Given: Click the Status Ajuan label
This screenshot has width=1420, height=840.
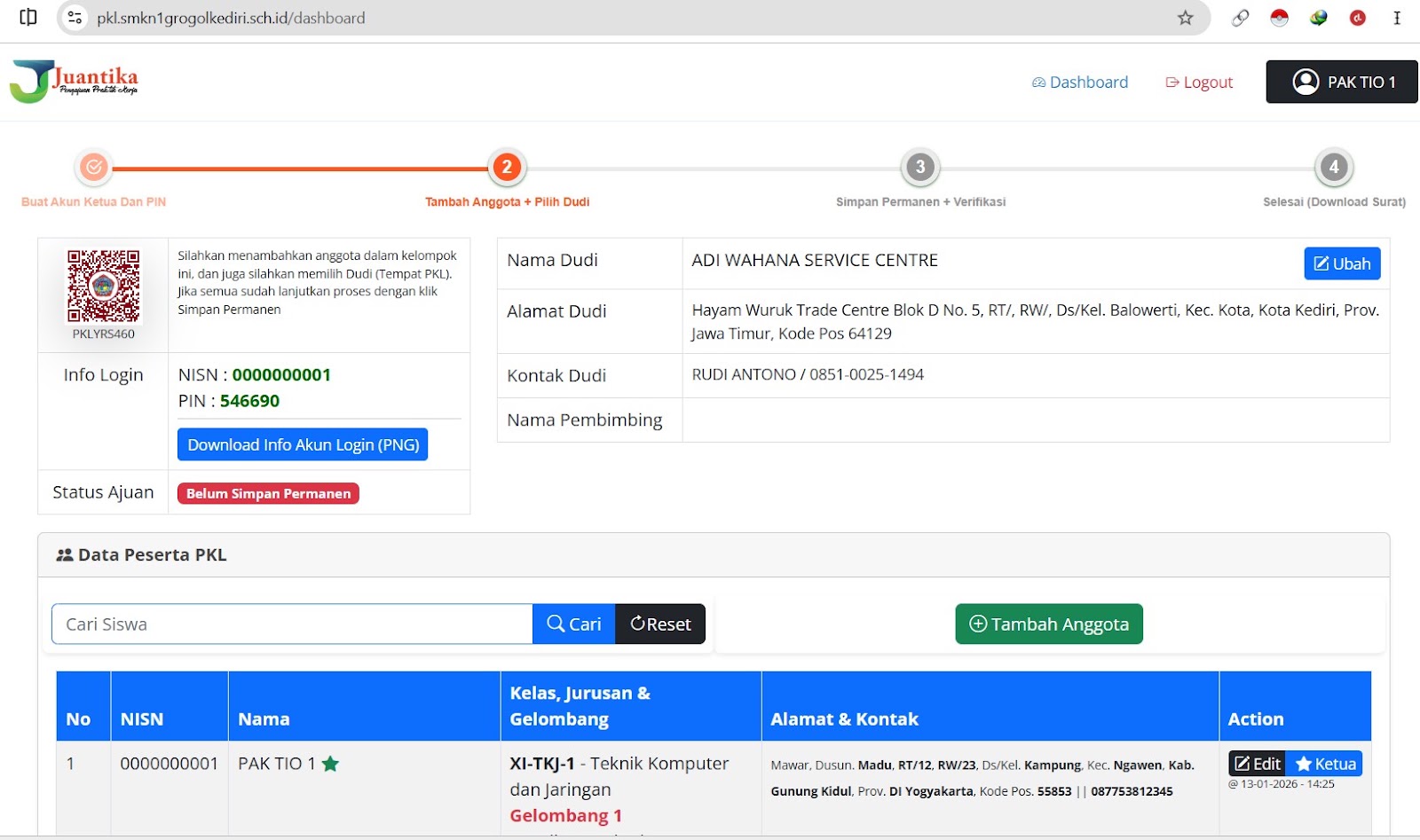Looking at the screenshot, I should click(x=103, y=491).
